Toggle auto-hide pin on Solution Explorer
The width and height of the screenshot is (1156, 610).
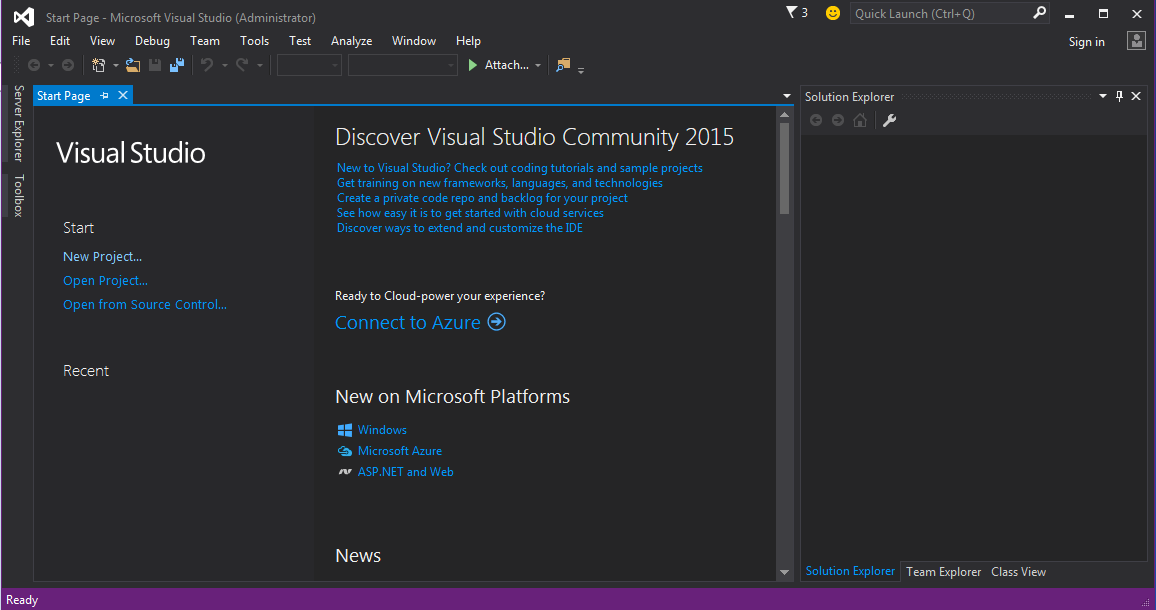[1120, 97]
